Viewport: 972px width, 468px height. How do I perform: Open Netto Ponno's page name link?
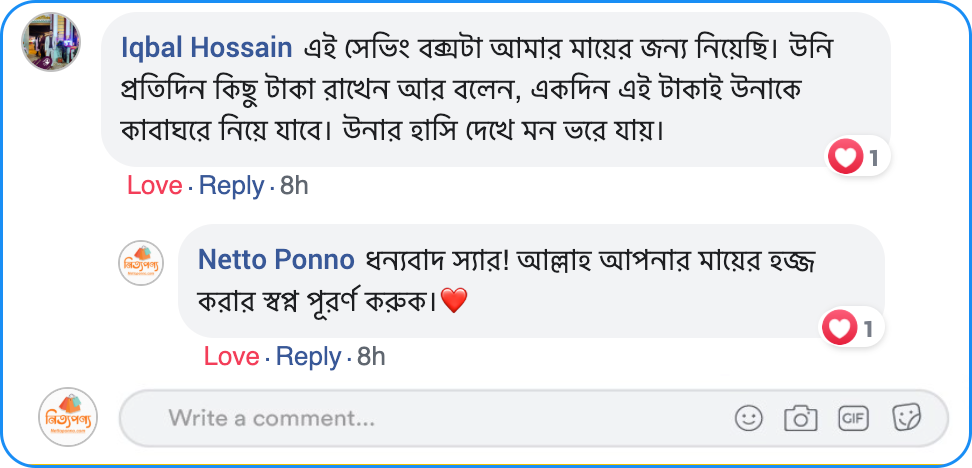point(276,260)
